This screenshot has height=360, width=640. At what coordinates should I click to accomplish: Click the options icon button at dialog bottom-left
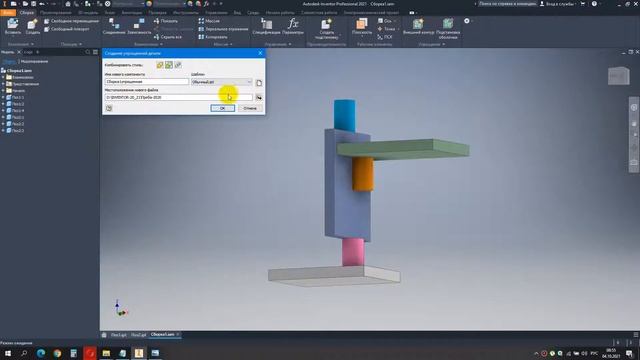(109, 108)
